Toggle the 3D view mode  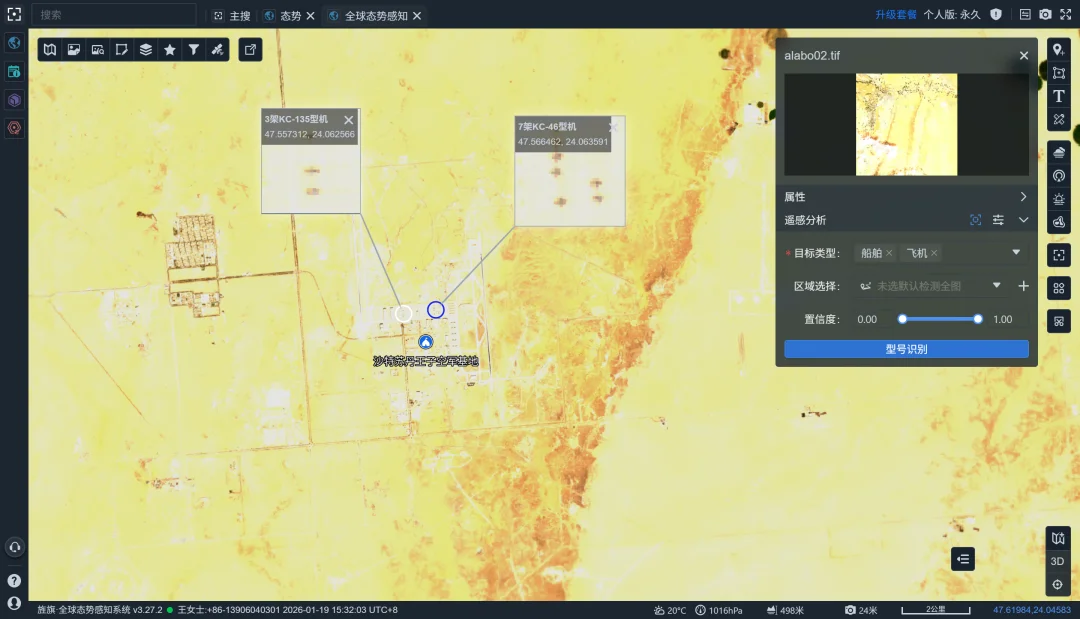[x=1057, y=561]
